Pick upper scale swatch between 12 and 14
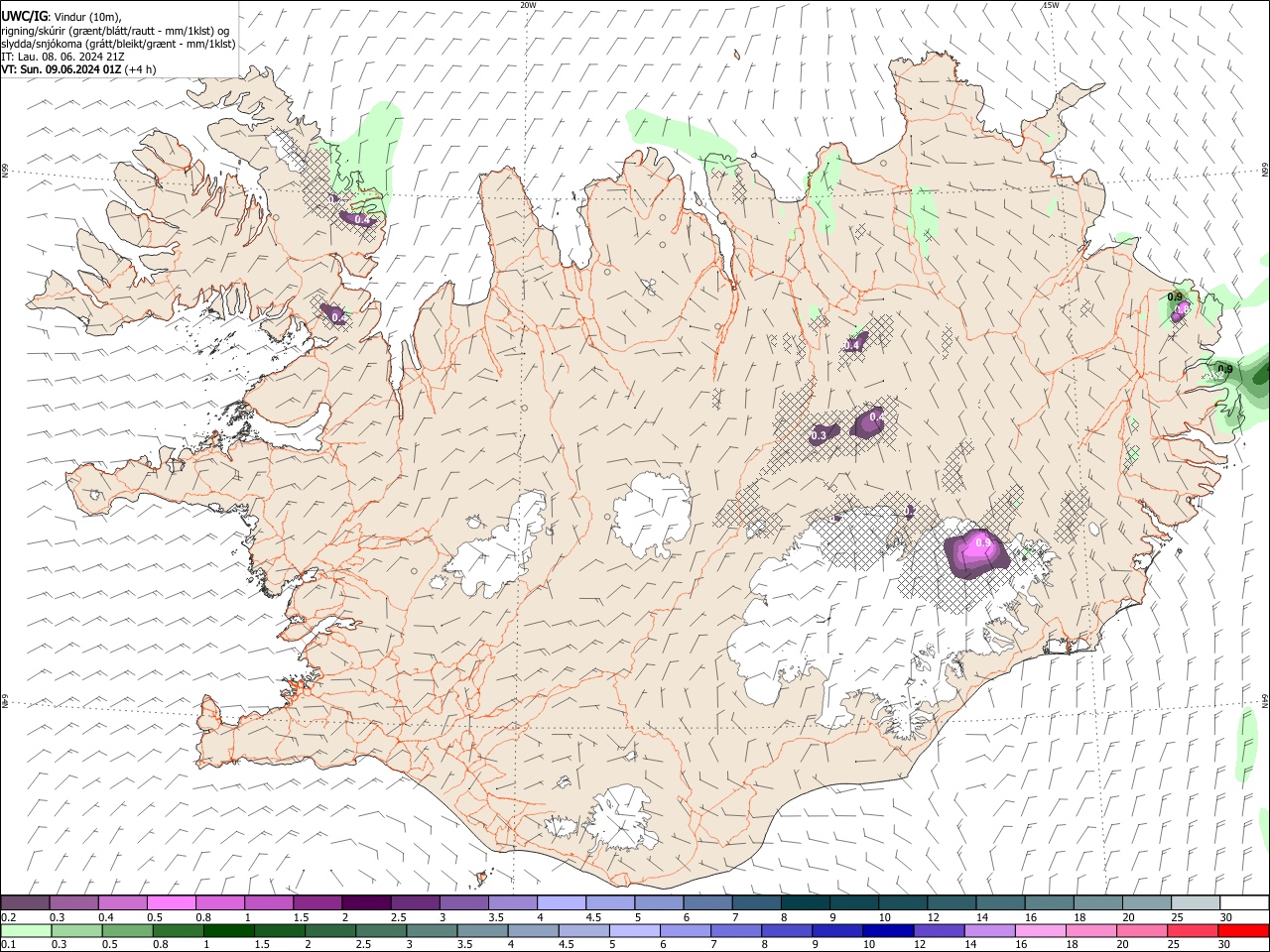This screenshot has height=952, width=1270. pos(950,902)
